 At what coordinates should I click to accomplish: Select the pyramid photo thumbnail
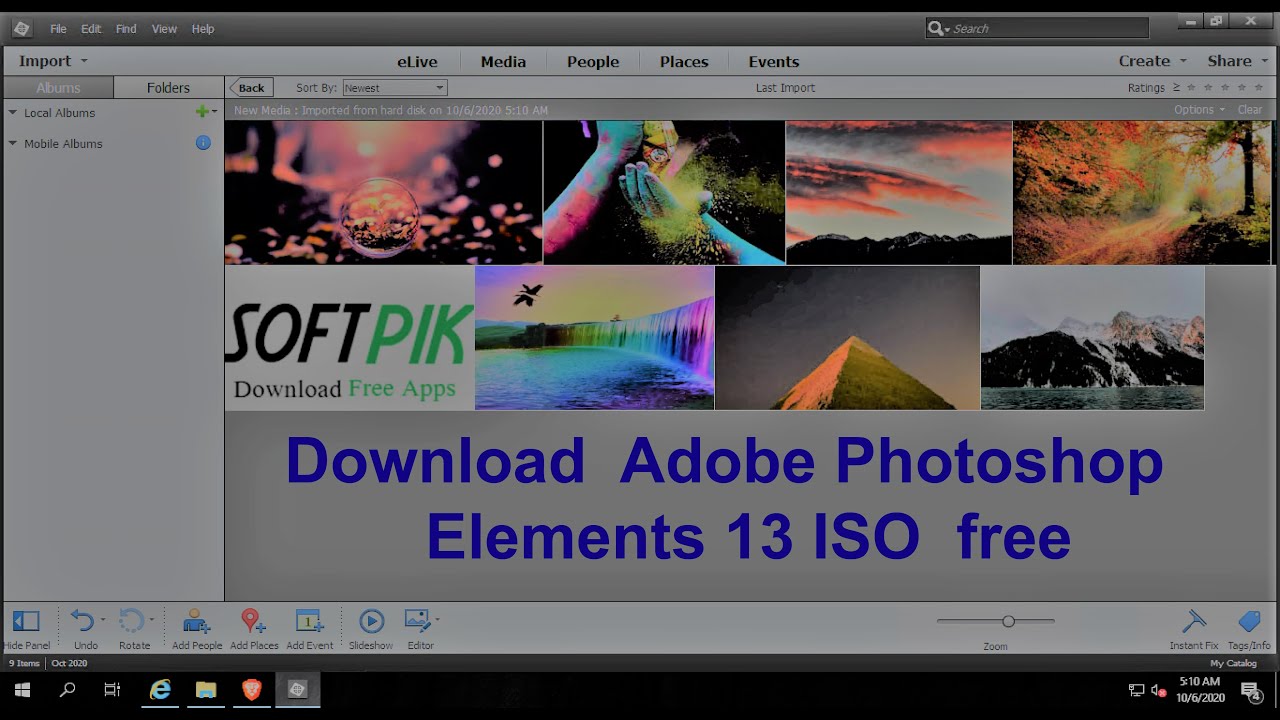point(848,338)
